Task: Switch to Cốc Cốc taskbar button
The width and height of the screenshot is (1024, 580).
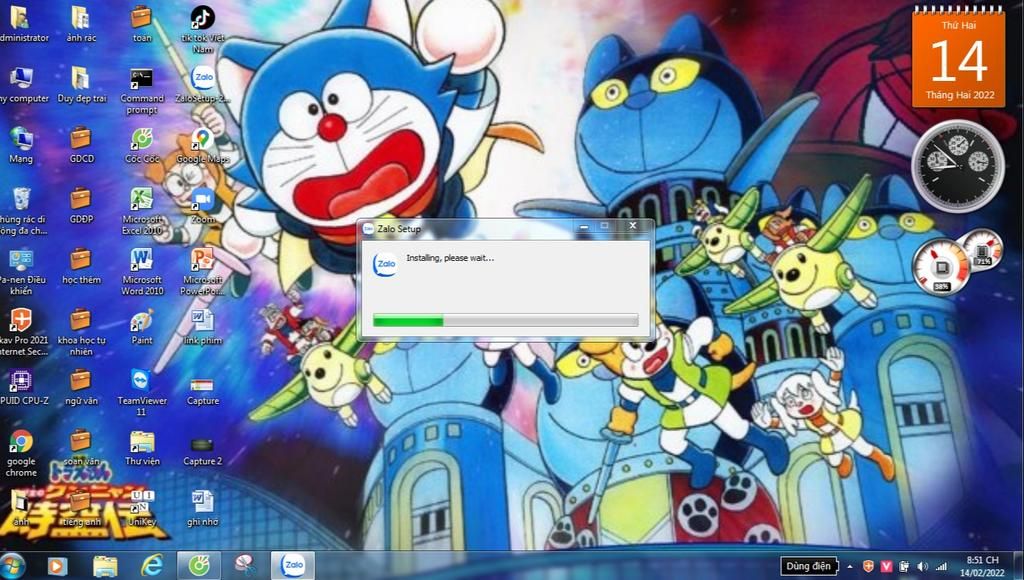Action: [199, 566]
